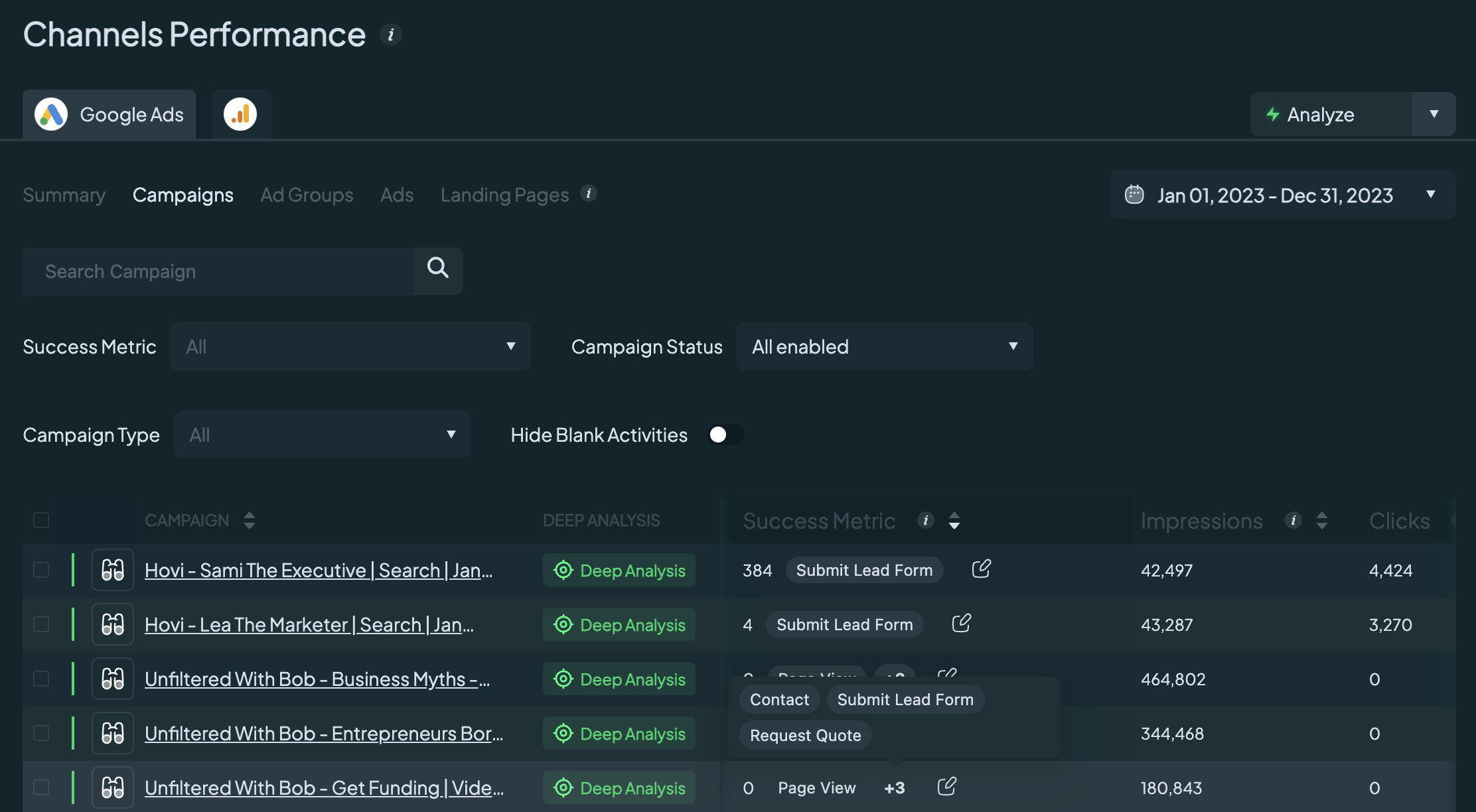Open the date range picker

(1283, 194)
